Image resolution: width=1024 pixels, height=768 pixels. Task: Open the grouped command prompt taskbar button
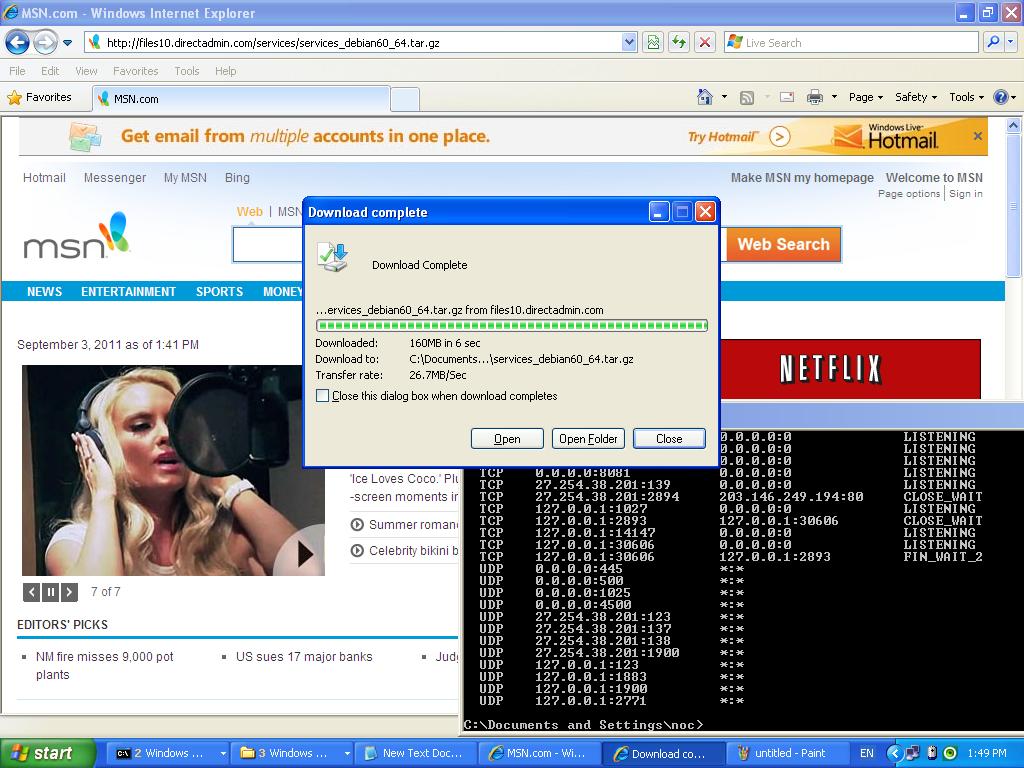pyautogui.click(x=167, y=753)
